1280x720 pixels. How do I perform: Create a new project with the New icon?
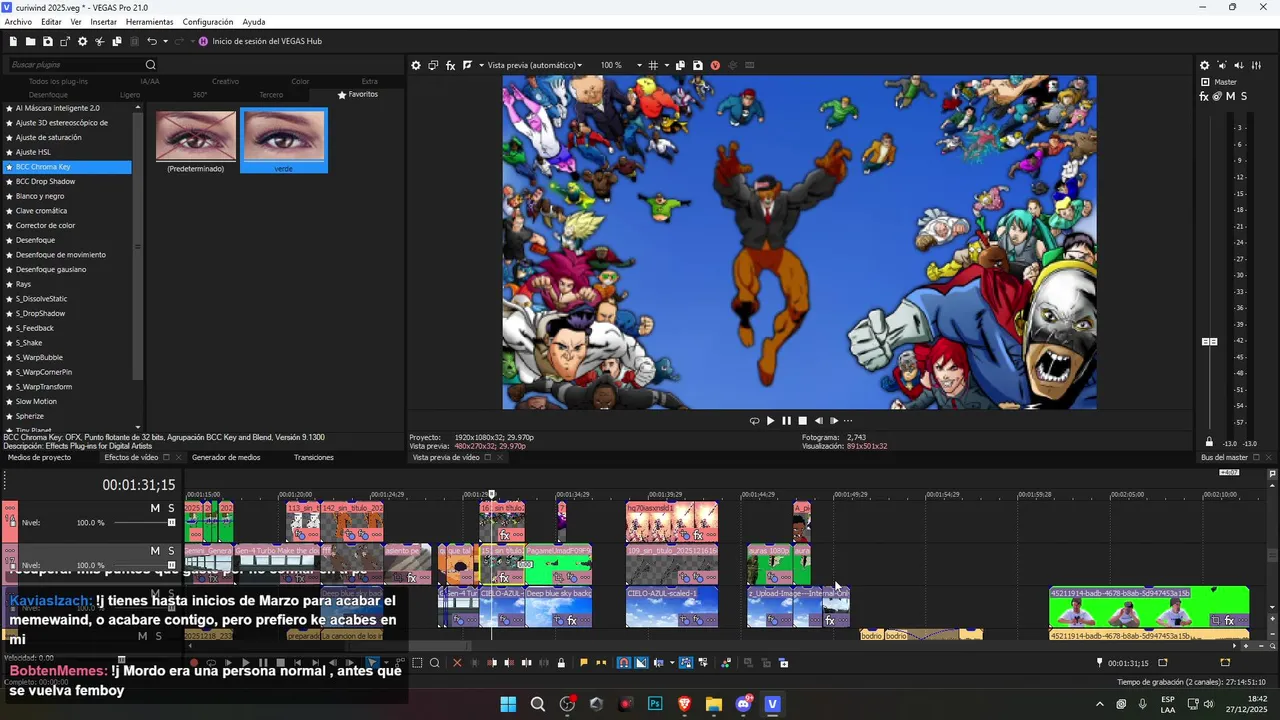13,41
